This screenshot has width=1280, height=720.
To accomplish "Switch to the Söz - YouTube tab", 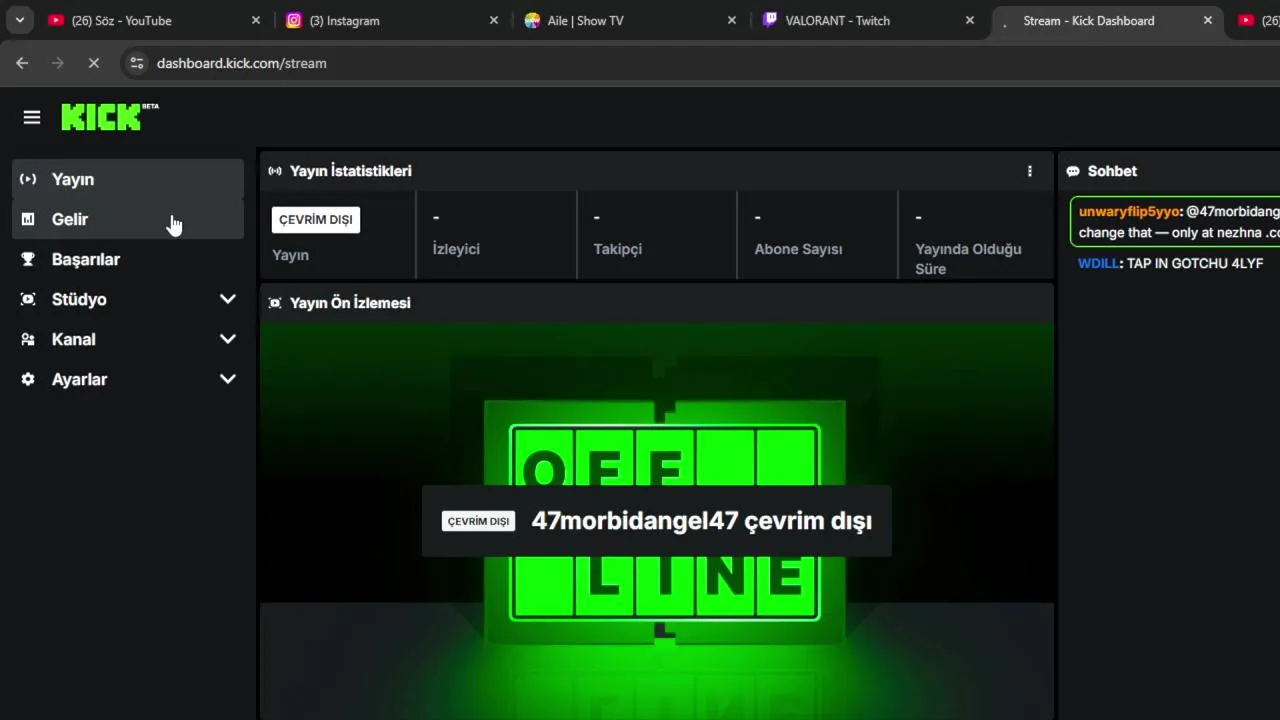I will click(155, 20).
